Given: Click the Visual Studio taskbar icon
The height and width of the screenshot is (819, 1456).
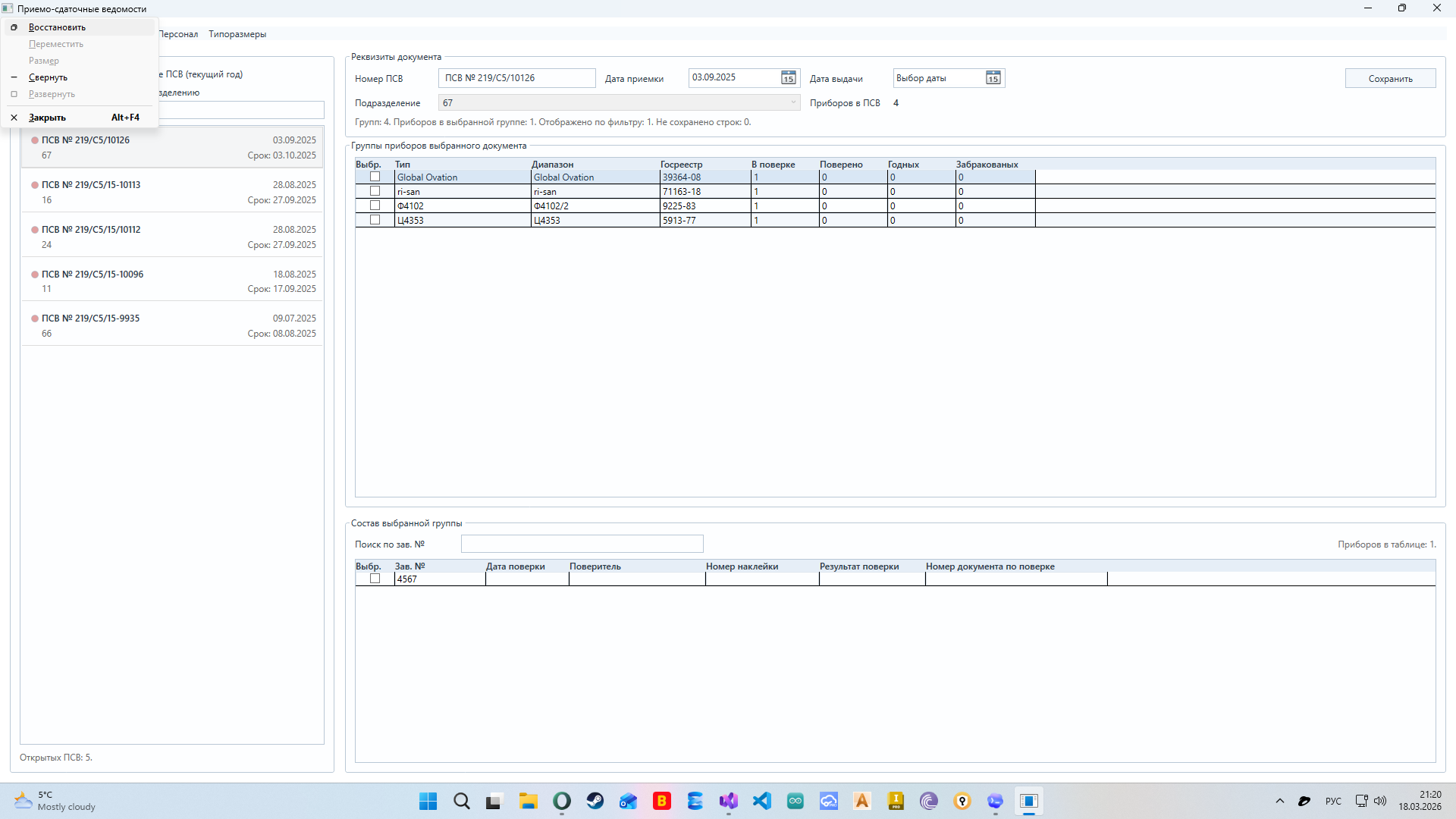Looking at the screenshot, I should pos(729,801).
